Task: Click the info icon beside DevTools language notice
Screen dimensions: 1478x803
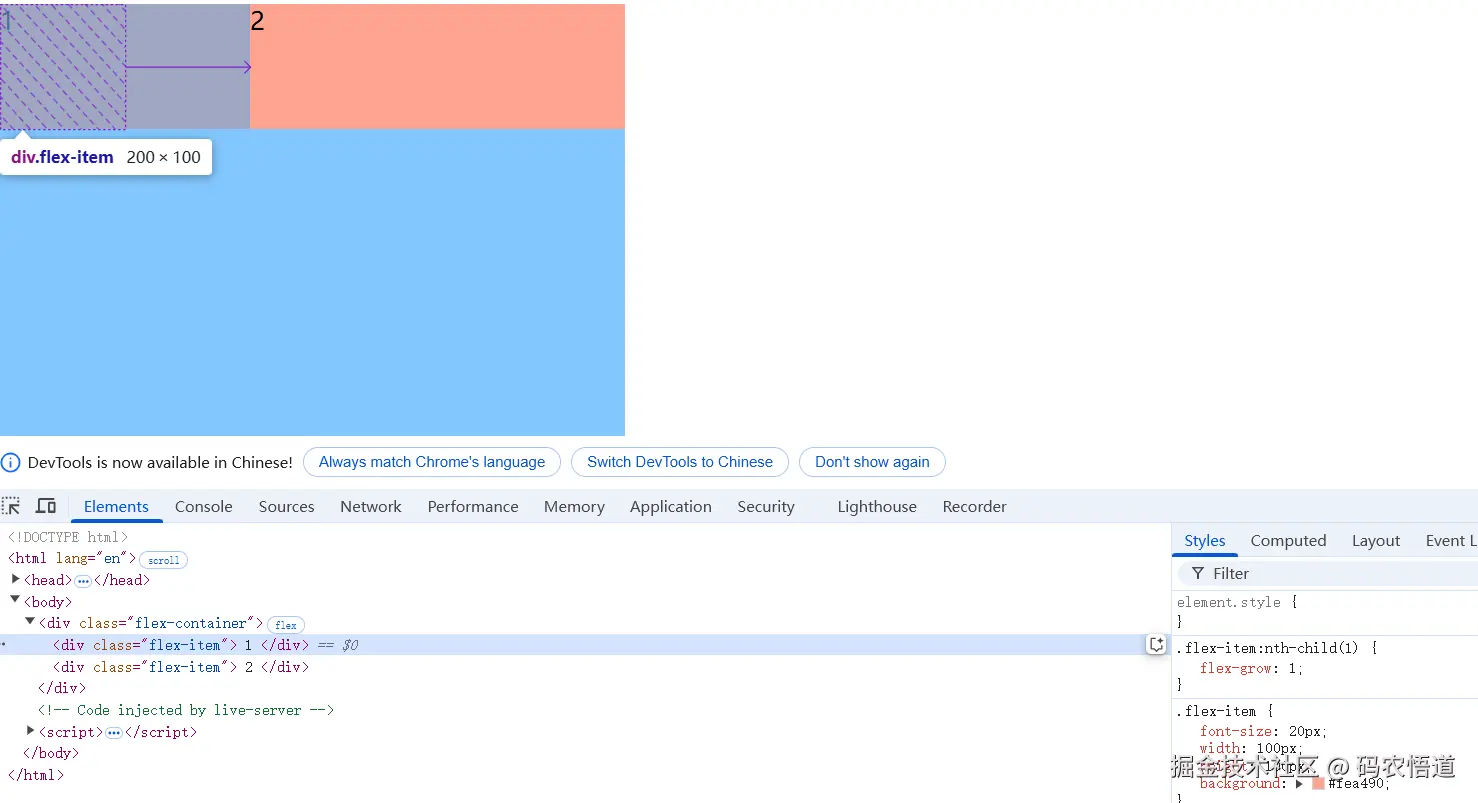Action: click(11, 462)
